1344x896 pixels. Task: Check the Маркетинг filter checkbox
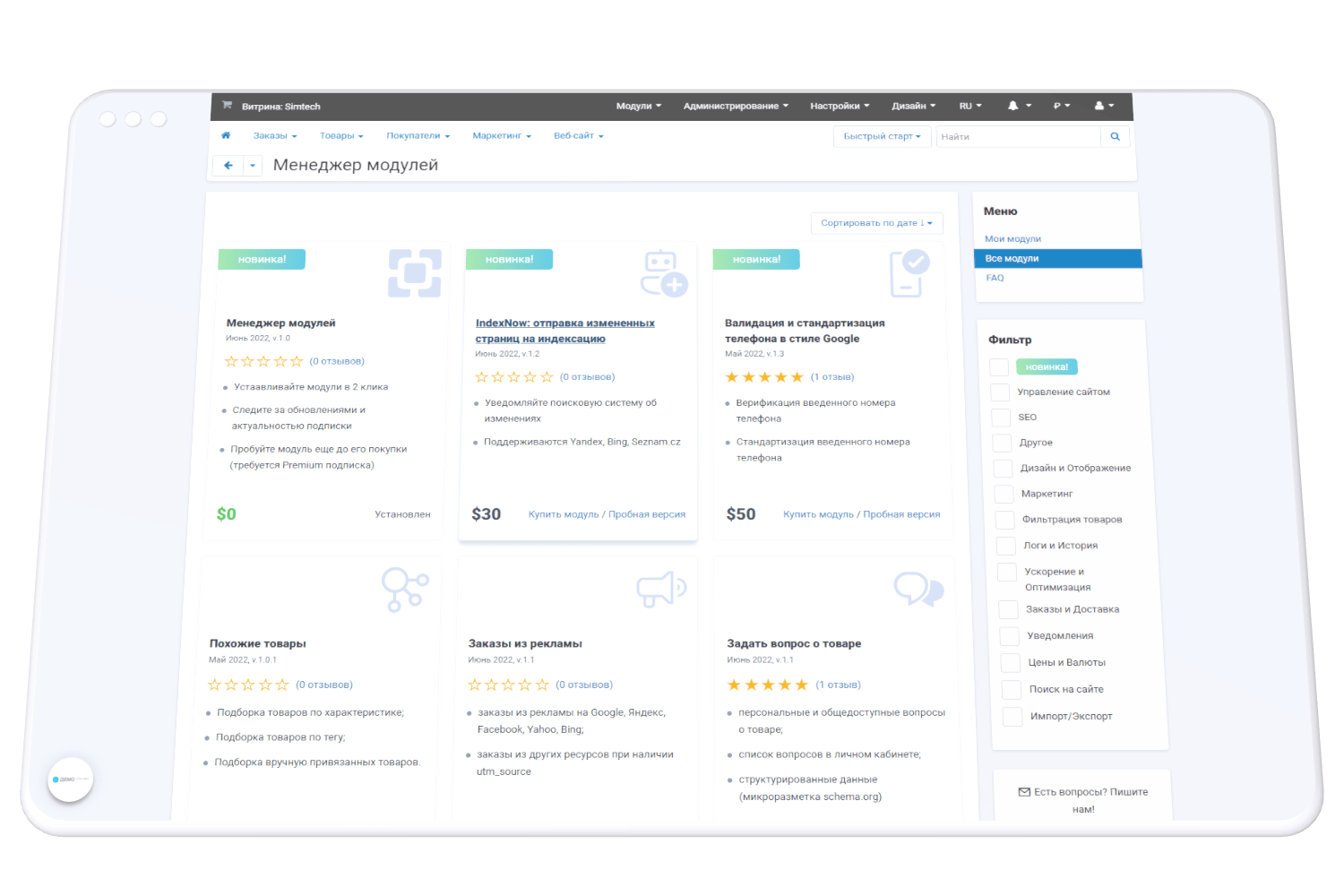[x=1004, y=494]
